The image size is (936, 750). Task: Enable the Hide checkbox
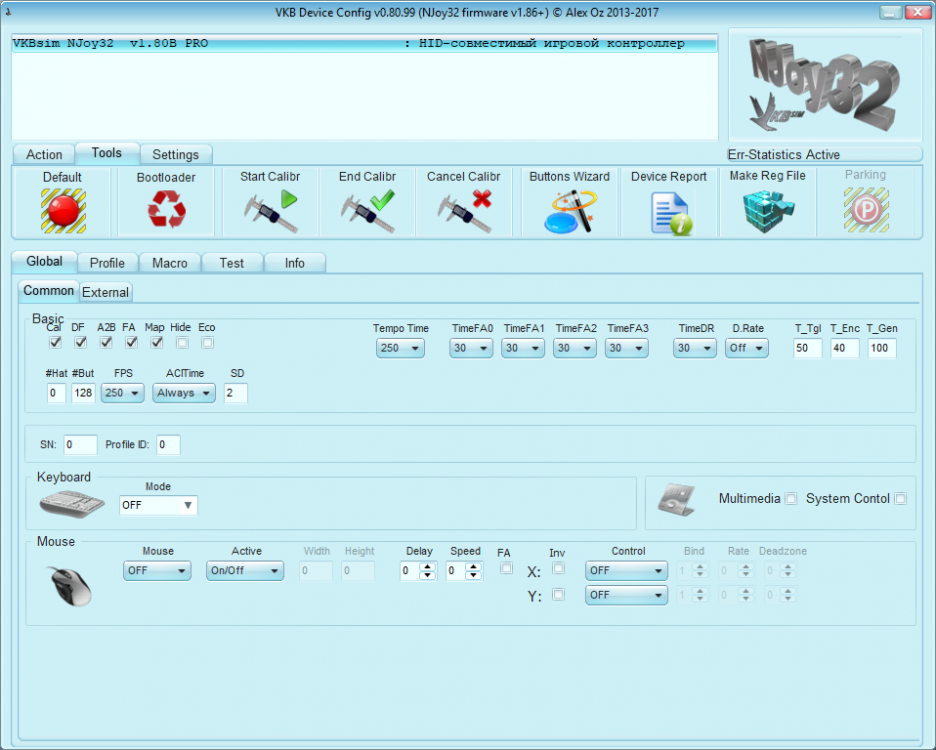pos(182,343)
